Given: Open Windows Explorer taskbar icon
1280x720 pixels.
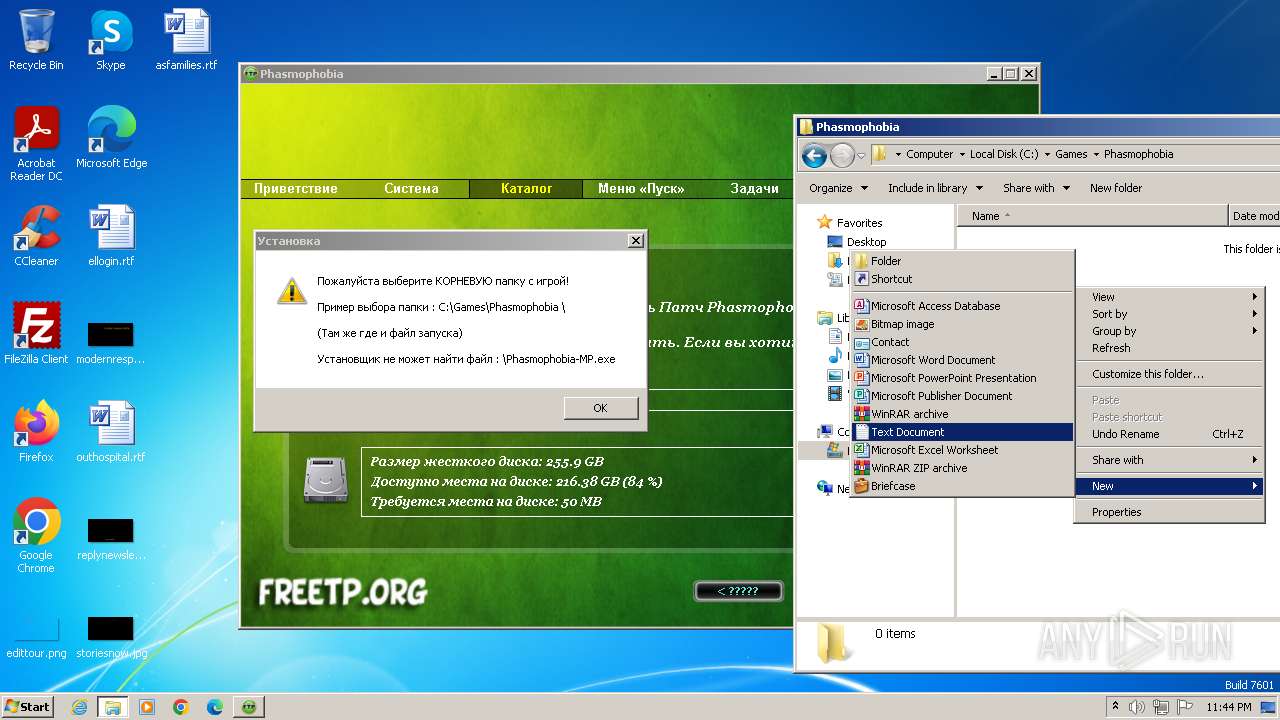Looking at the screenshot, I should tap(113, 707).
